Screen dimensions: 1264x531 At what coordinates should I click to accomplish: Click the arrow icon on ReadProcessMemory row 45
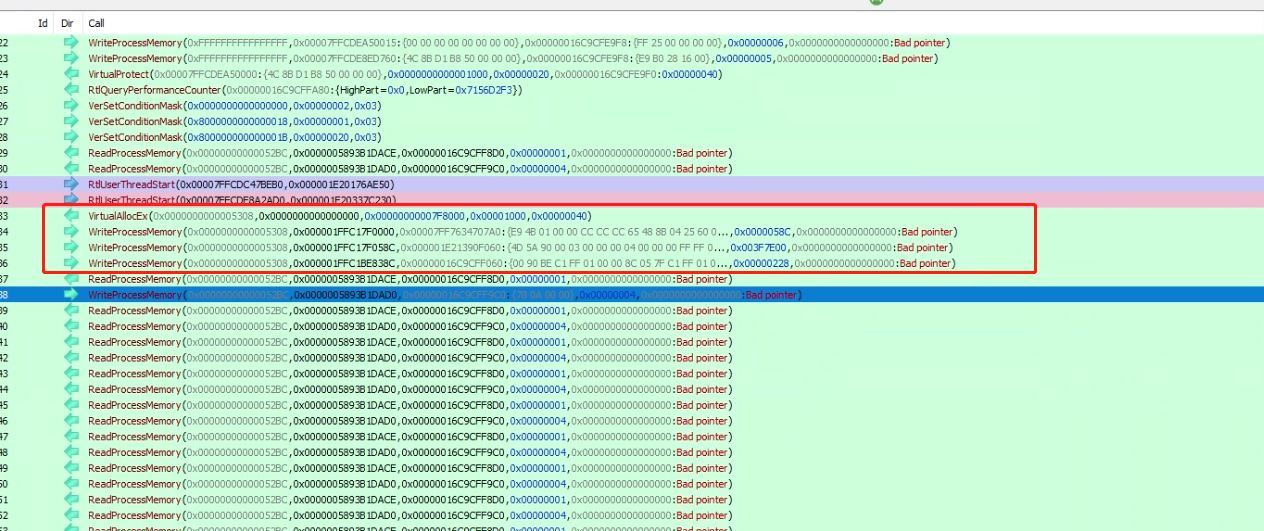coord(71,405)
